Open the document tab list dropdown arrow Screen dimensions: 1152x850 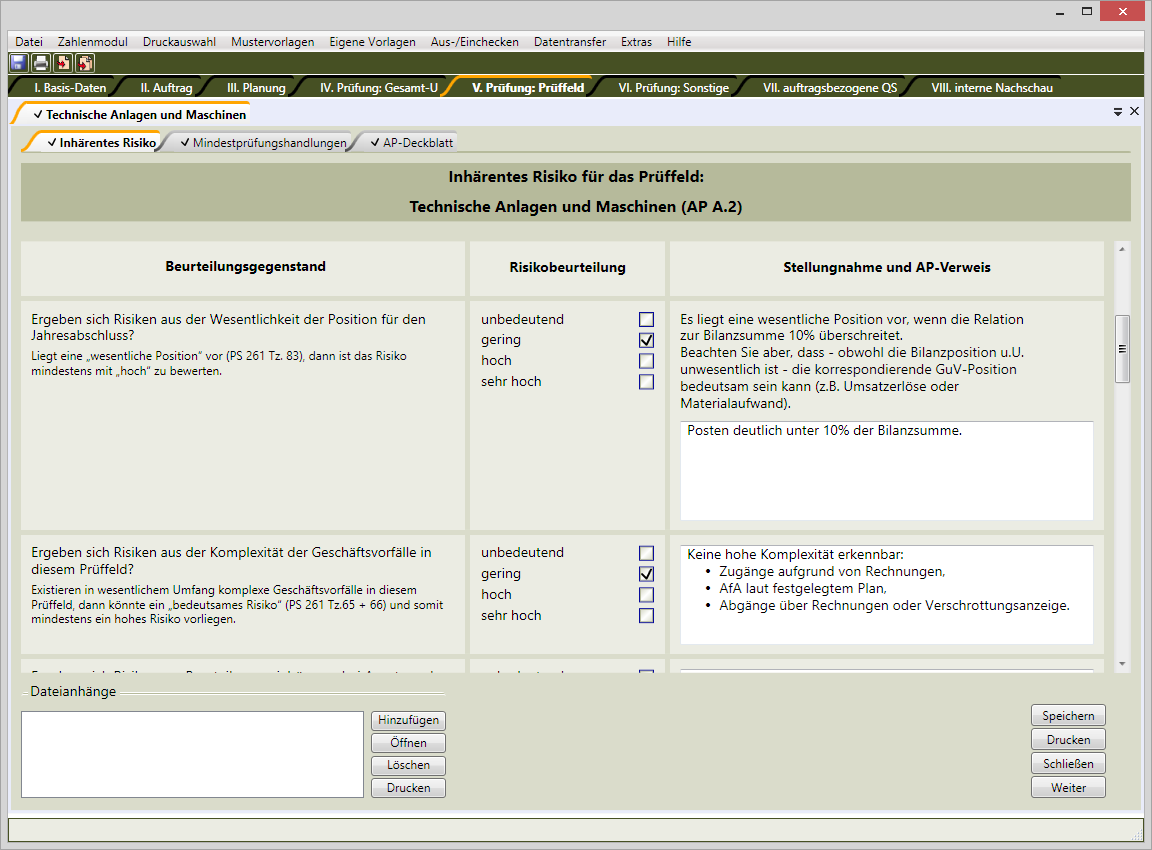[x=1118, y=113]
